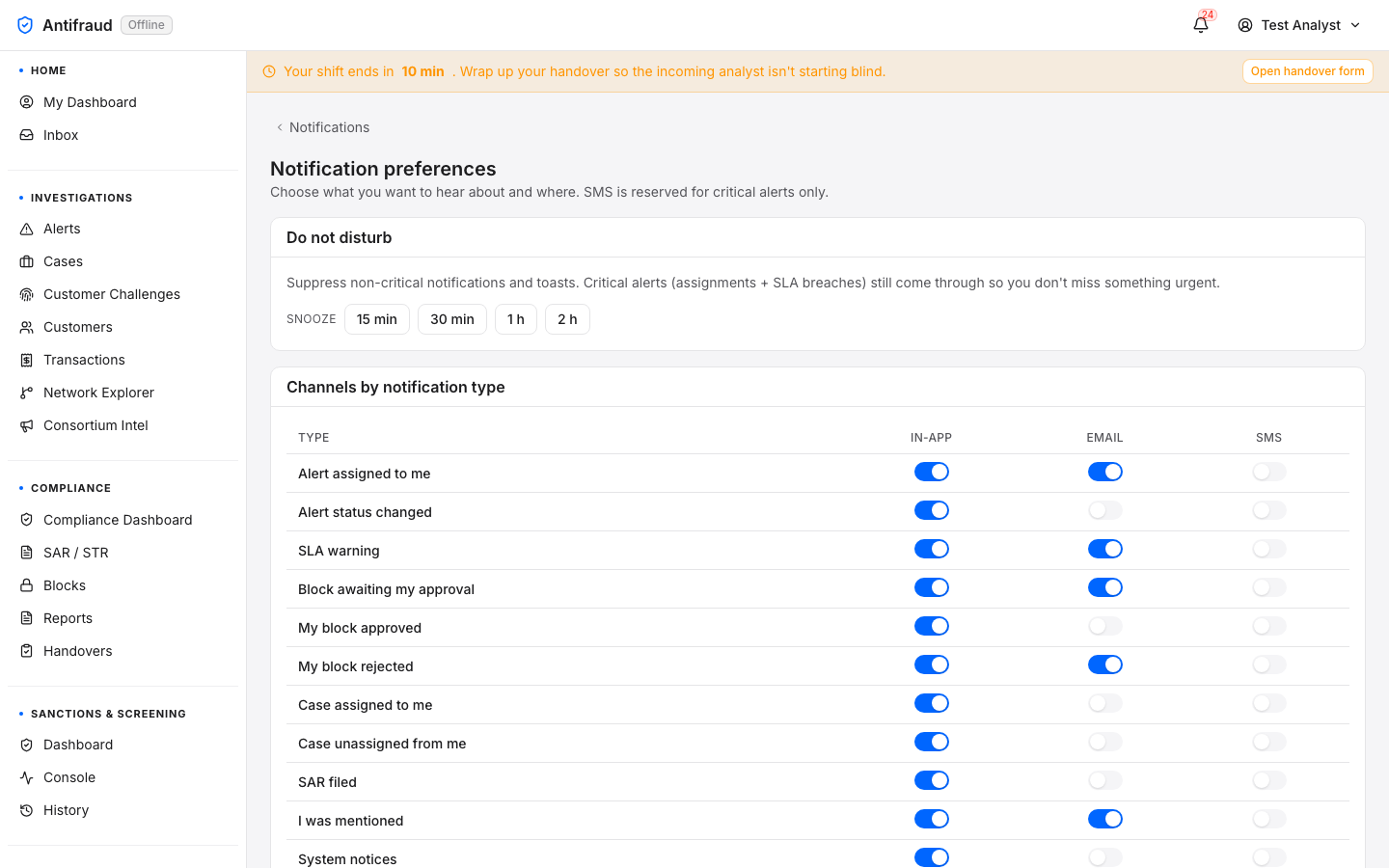The height and width of the screenshot is (868, 1389).
Task: Toggle email for SLA warning
Action: [x=1105, y=549]
